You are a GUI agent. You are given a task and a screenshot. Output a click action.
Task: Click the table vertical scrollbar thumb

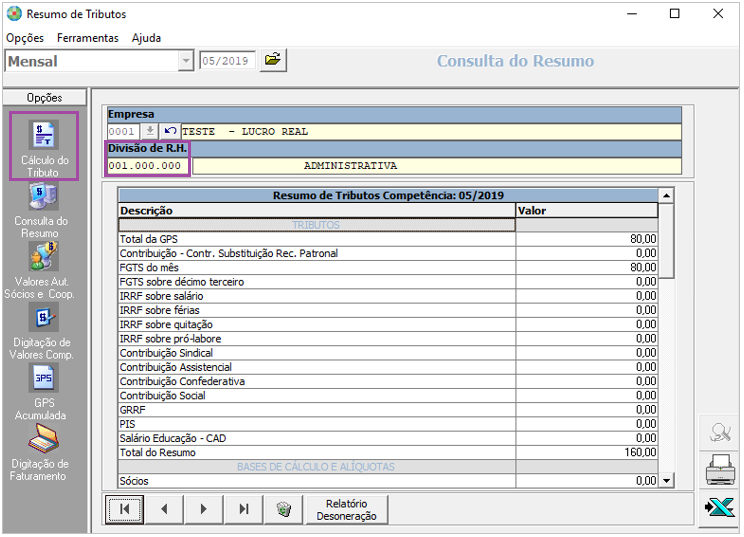[667, 241]
